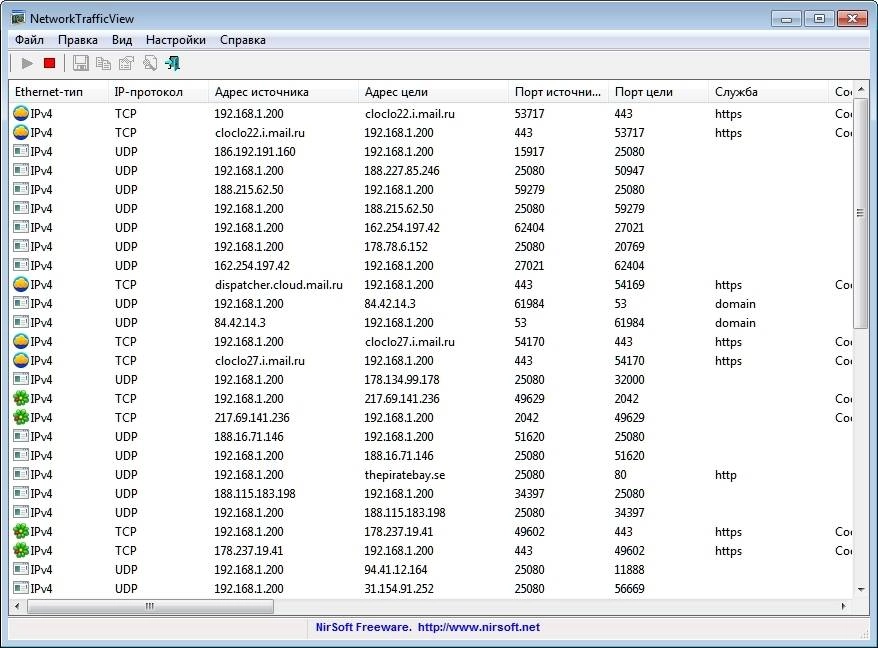Sort by the Адрес источника column header

tap(283, 92)
